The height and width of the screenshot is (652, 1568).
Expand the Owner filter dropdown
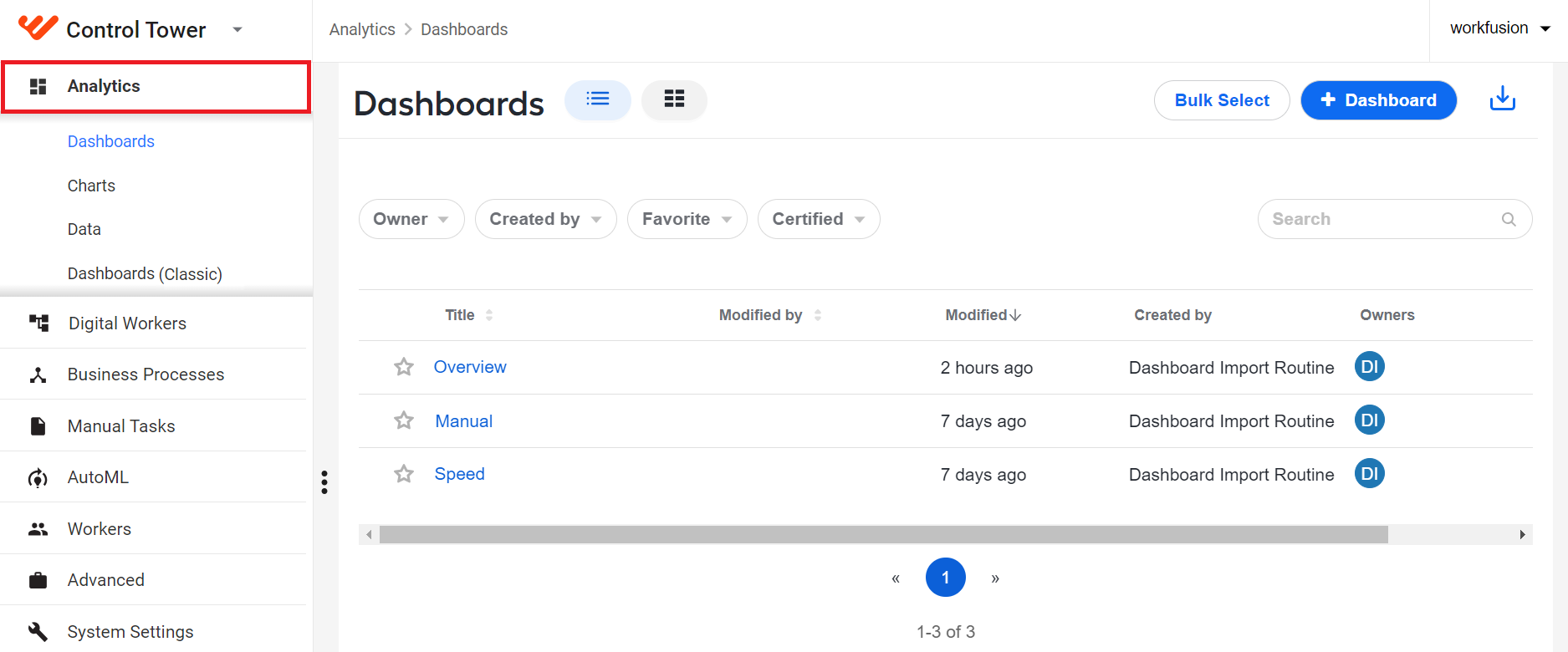[411, 219]
